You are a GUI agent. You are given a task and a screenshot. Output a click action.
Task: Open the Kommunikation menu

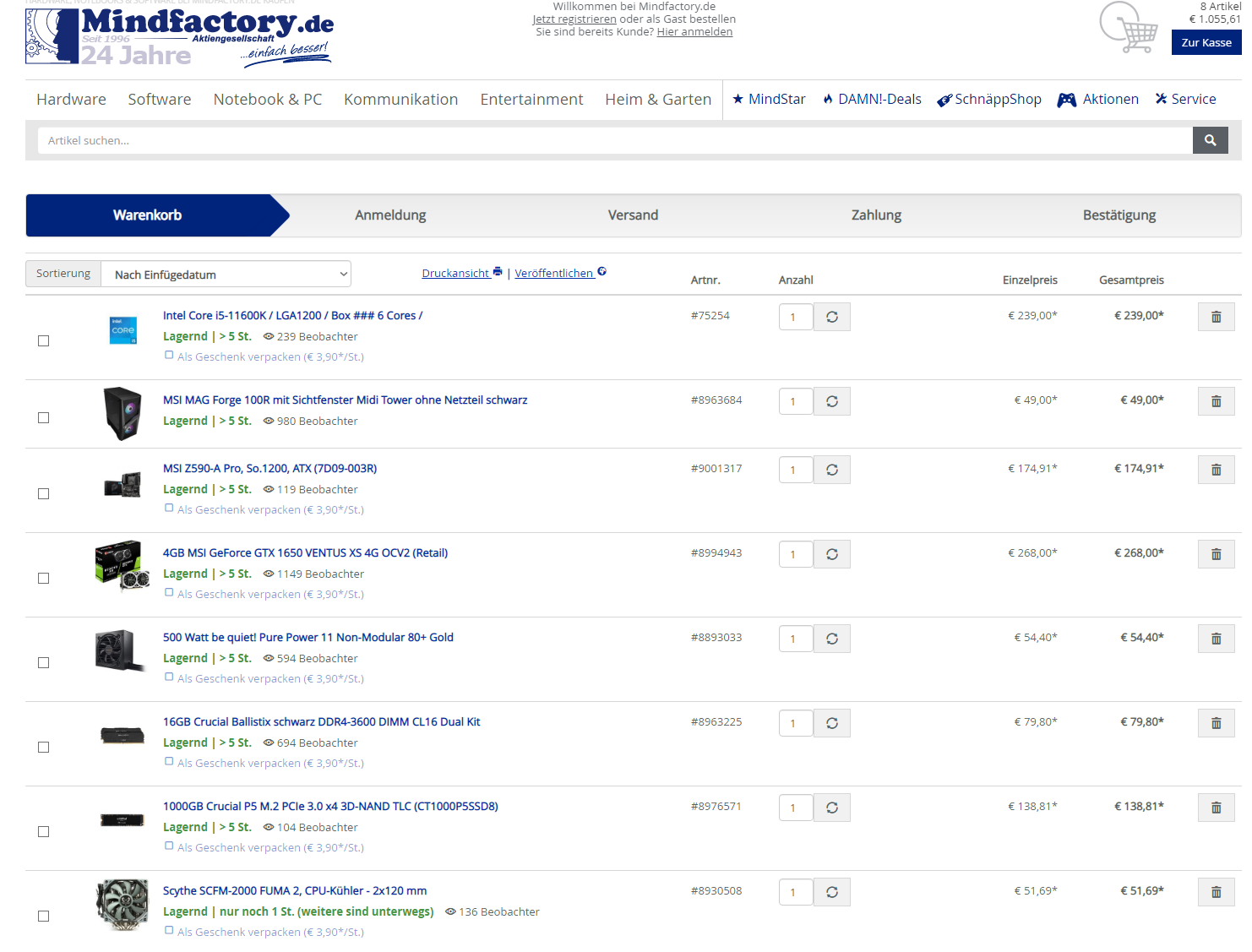pos(400,99)
